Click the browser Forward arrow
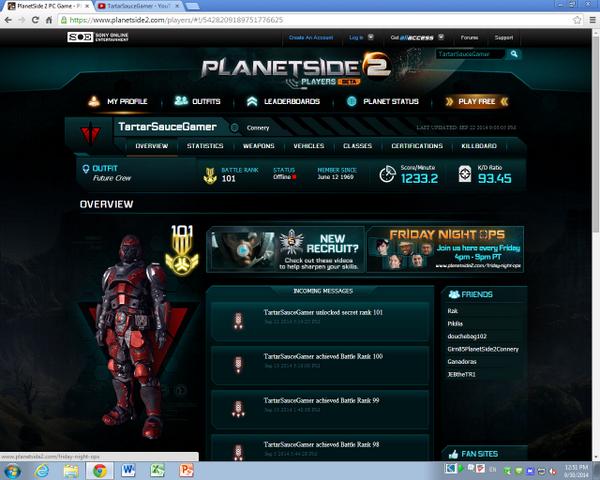 21,20
